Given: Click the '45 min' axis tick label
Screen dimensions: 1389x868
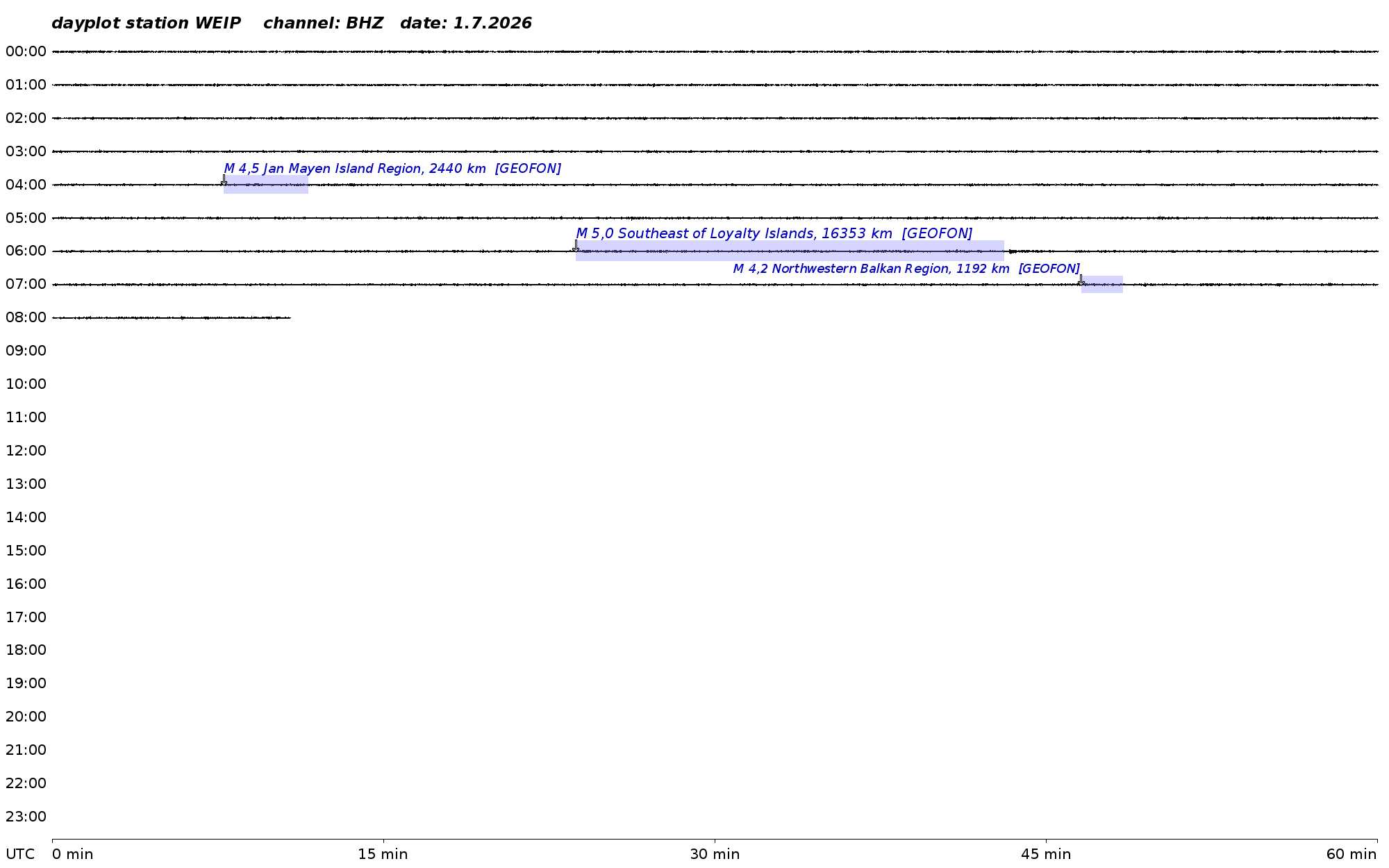Looking at the screenshot, I should 1046,854.
